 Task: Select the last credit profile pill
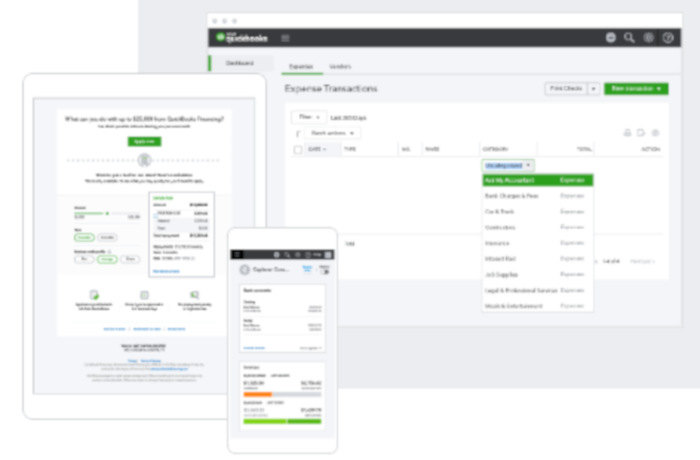[x=130, y=259]
